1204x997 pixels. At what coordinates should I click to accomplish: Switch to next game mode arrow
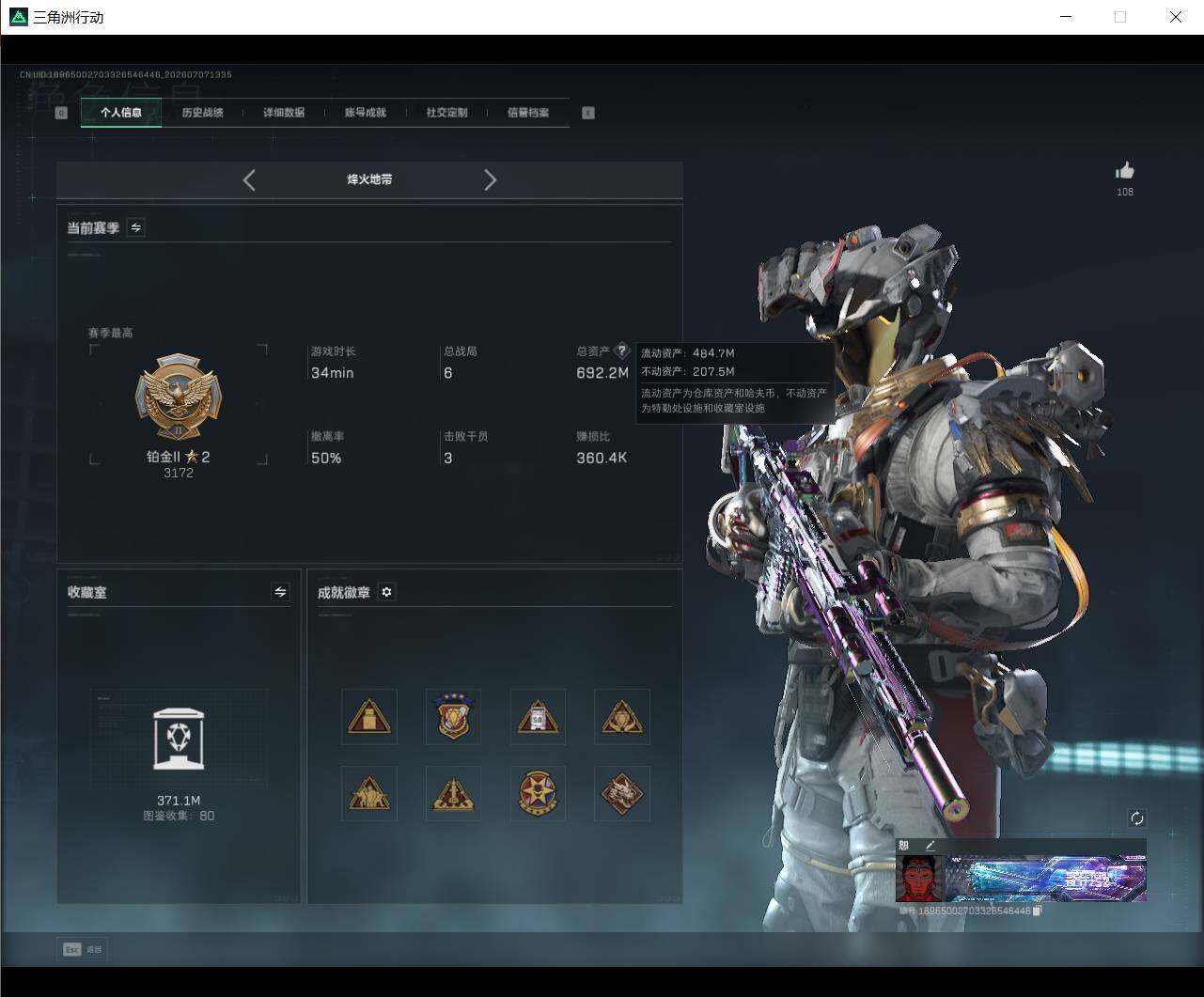point(490,179)
